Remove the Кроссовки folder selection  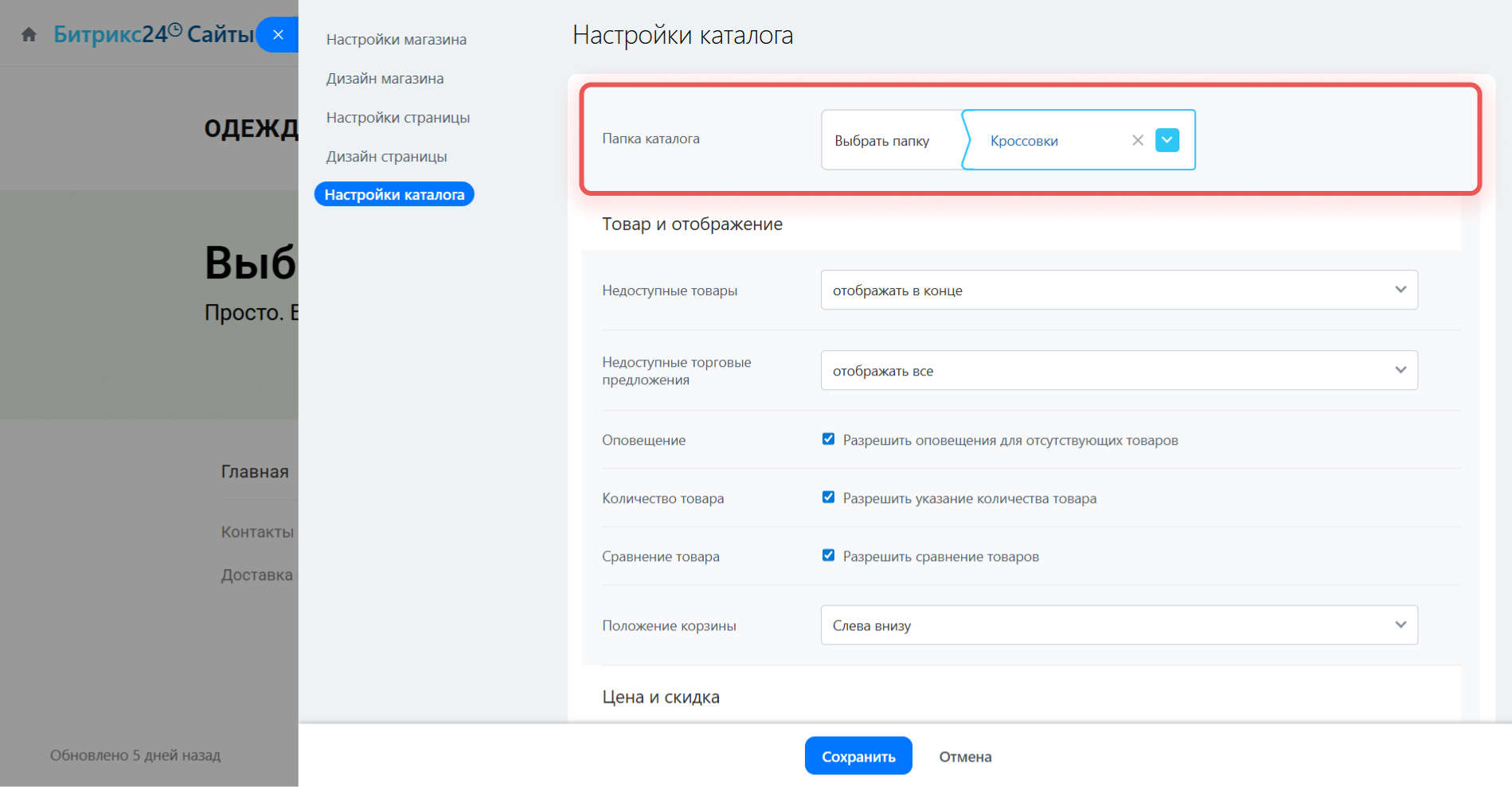click(x=1137, y=141)
